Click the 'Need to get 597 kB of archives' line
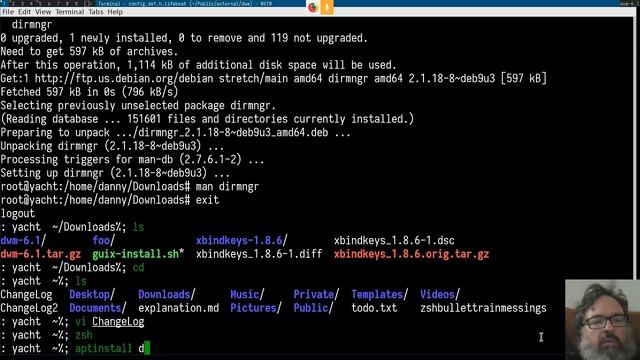Screen dimensions: 640x360 tap(89, 51)
